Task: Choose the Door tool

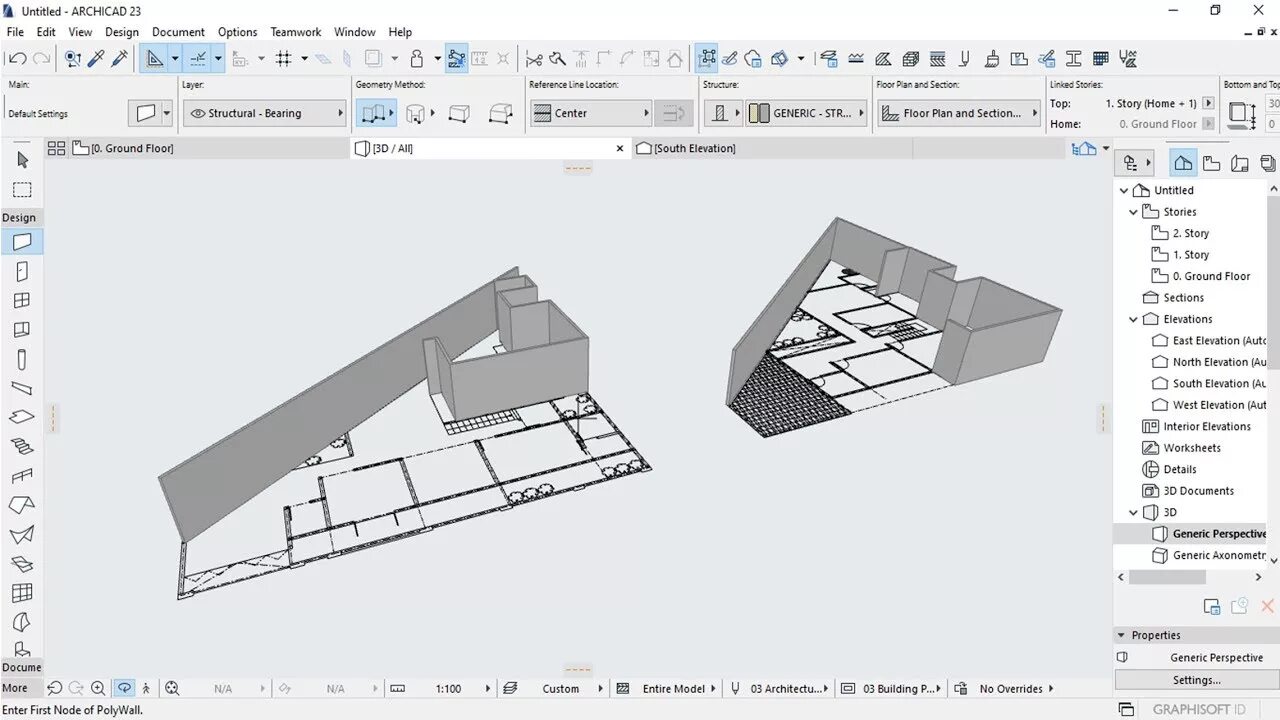Action: [x=22, y=271]
